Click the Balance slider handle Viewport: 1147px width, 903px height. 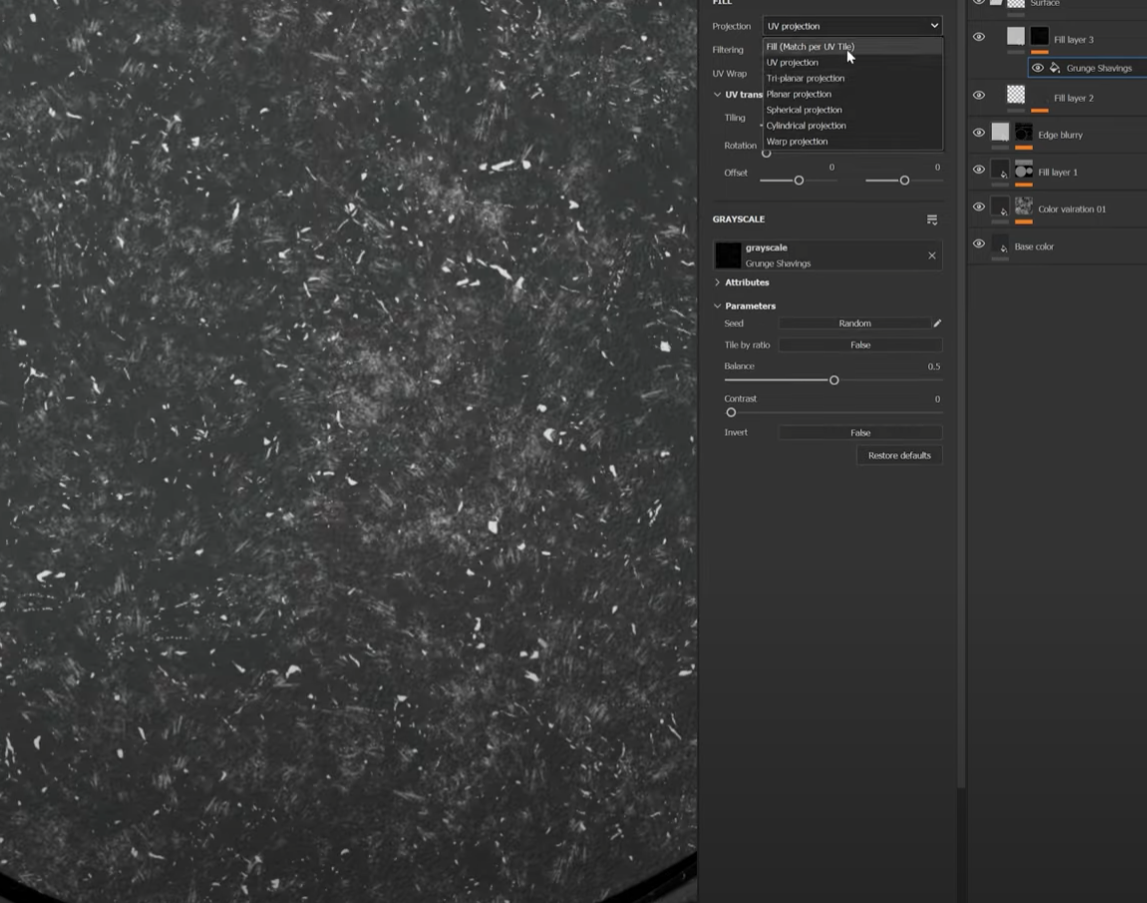(x=834, y=381)
